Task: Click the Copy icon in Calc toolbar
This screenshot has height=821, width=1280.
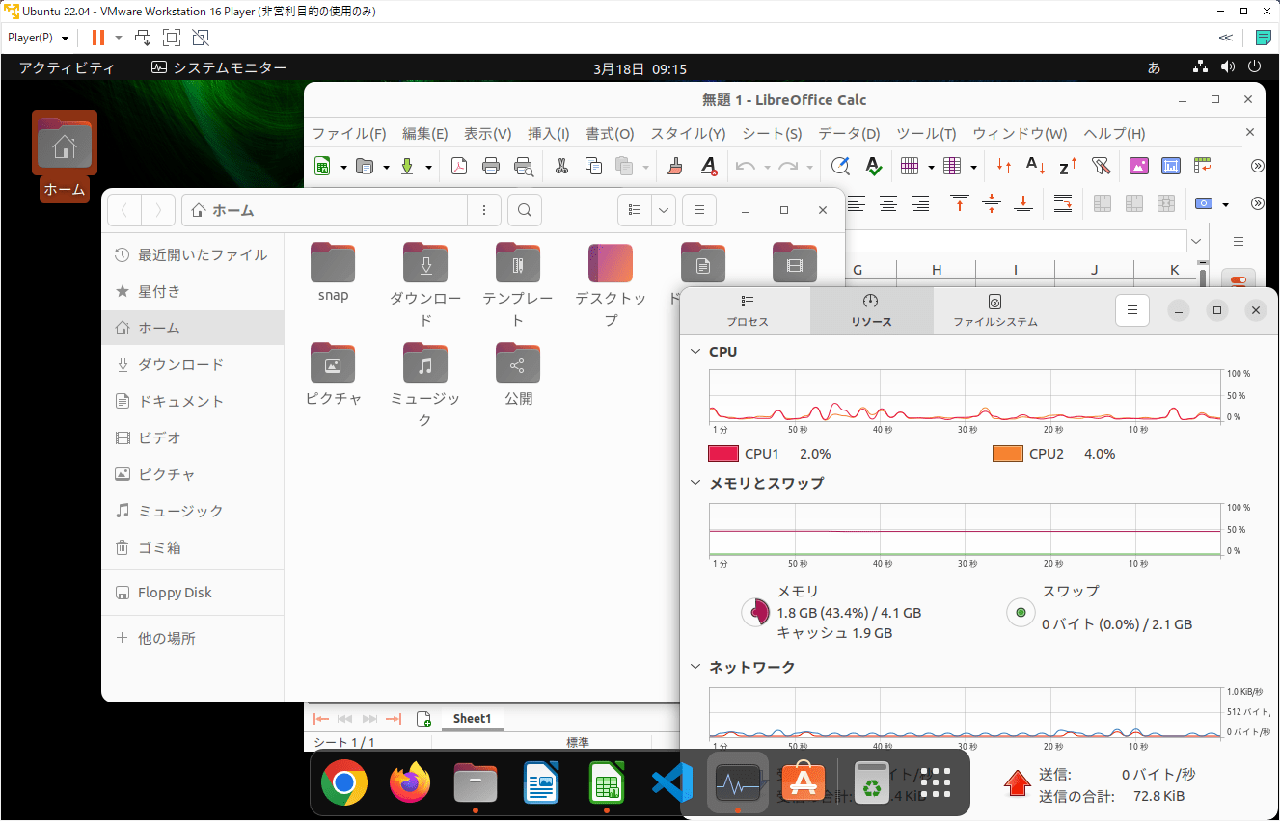Action: click(x=594, y=166)
